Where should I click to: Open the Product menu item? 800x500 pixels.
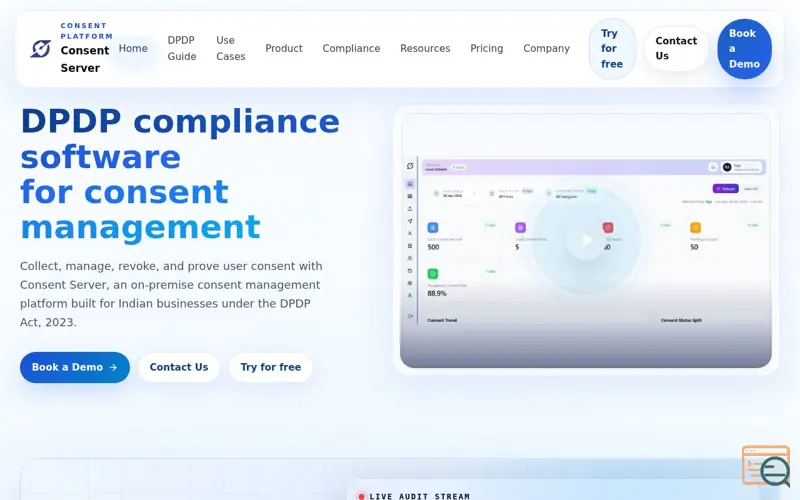pyautogui.click(x=284, y=48)
